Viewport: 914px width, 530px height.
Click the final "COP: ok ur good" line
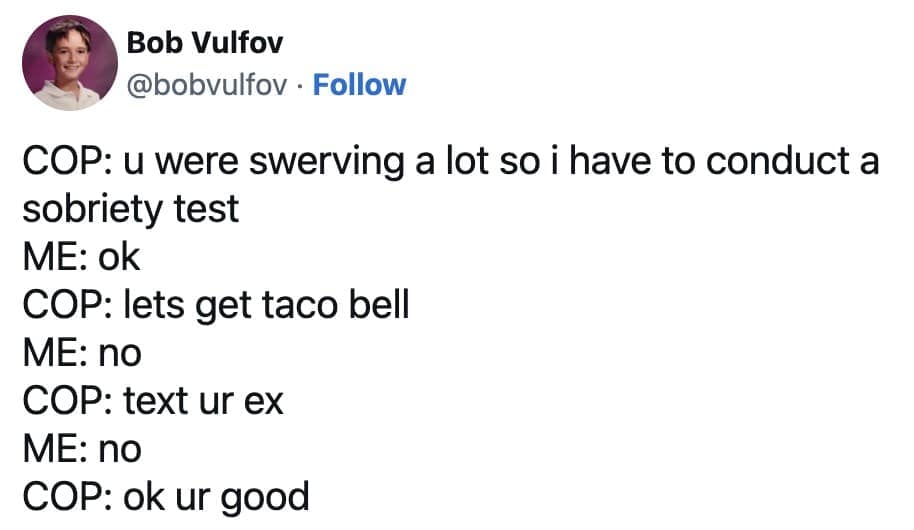click(165, 496)
